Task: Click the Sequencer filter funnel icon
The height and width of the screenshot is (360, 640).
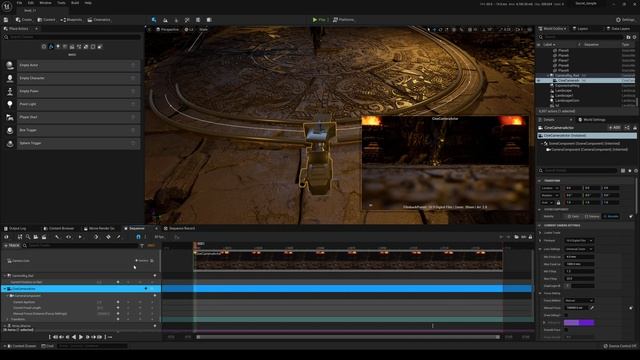Action: tap(142, 246)
